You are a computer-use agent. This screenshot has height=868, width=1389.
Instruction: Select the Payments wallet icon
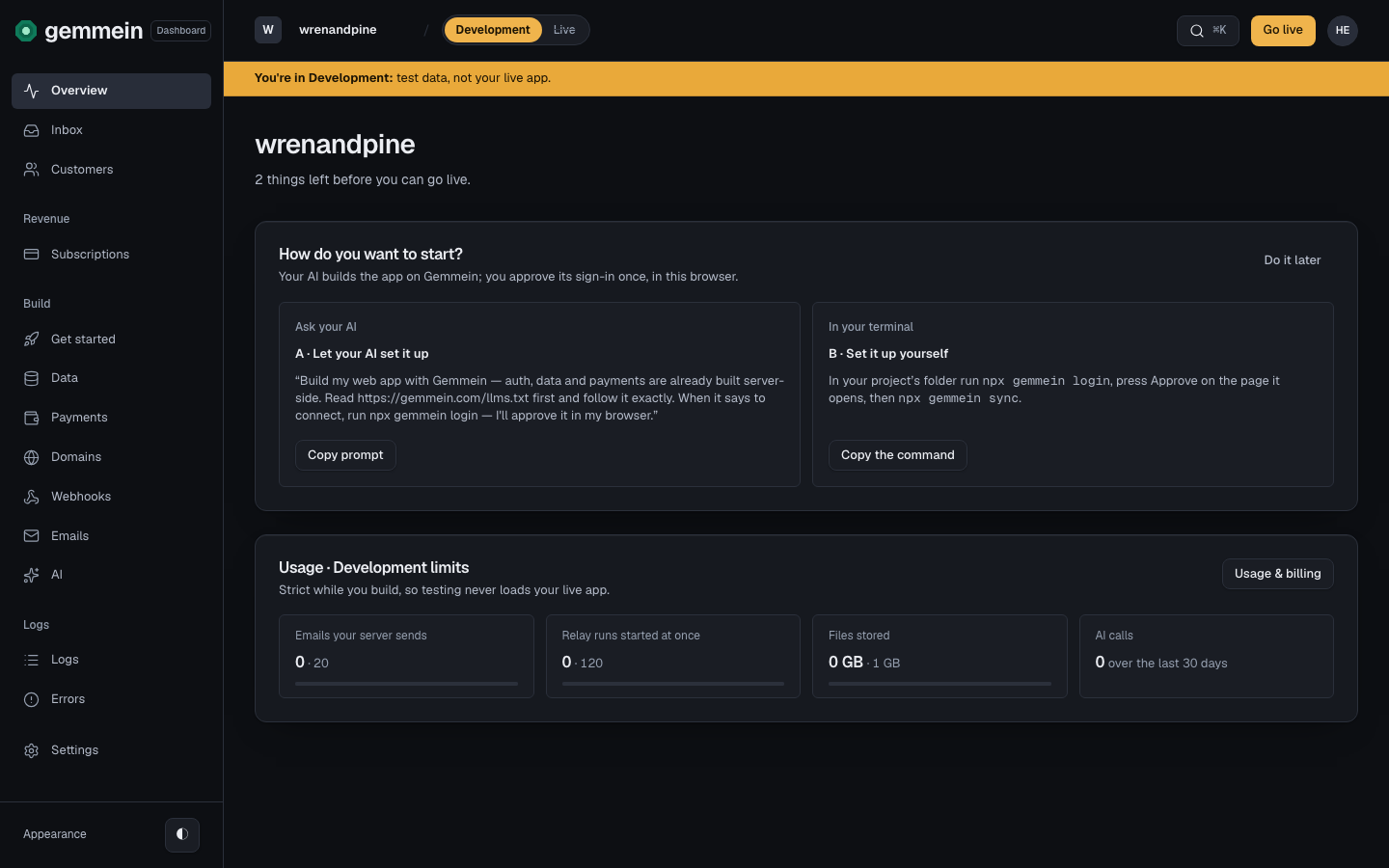point(32,418)
